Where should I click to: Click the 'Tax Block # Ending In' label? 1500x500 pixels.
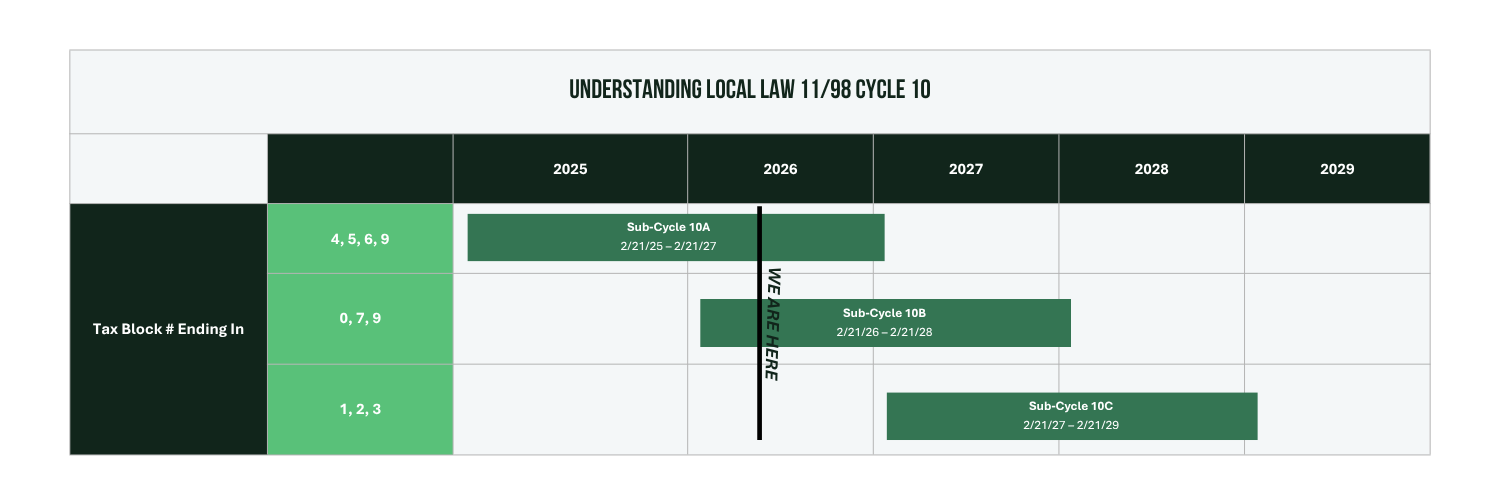click(168, 329)
